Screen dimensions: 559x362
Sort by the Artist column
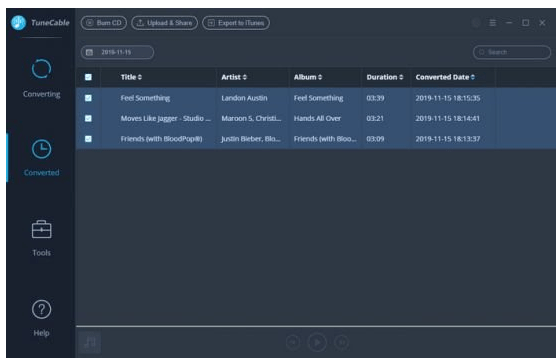pos(234,77)
